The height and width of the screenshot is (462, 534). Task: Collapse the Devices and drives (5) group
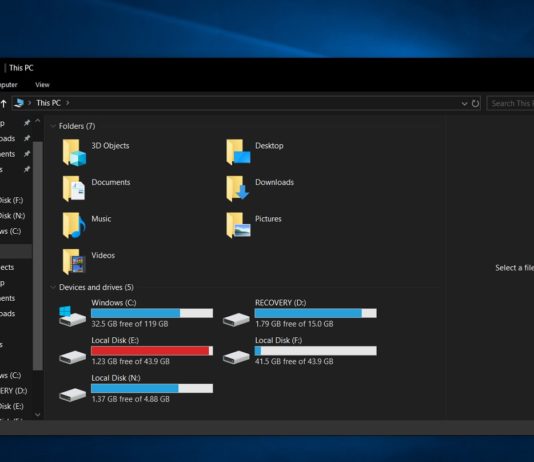coord(53,287)
